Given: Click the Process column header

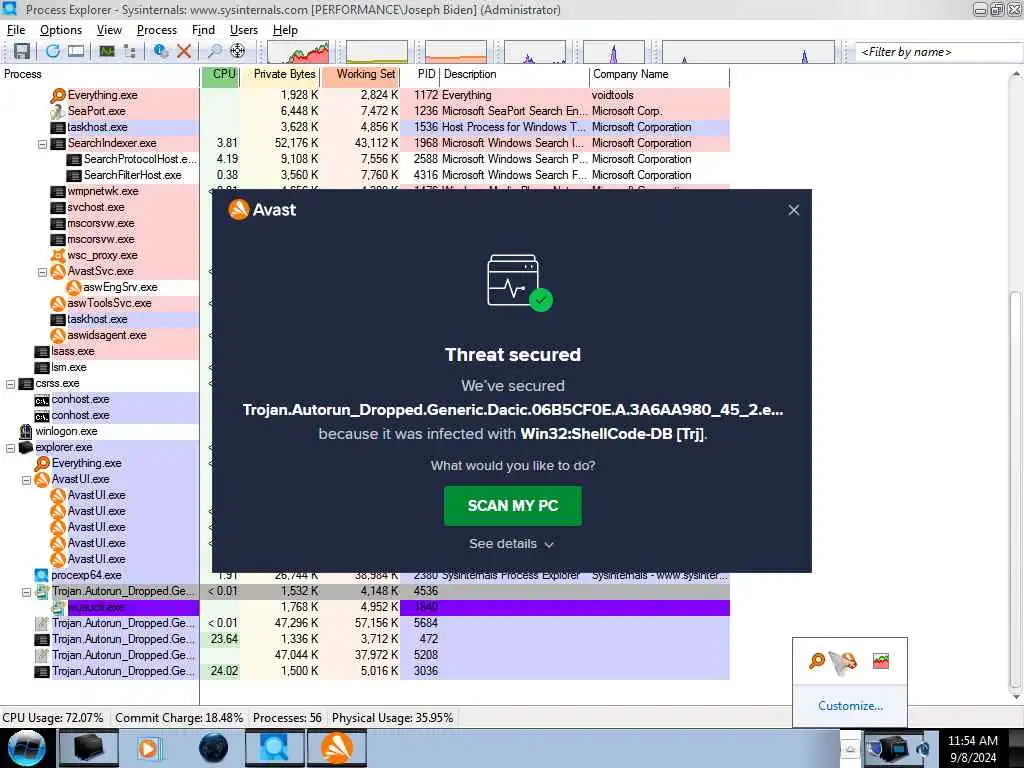Looking at the screenshot, I should (x=100, y=74).
